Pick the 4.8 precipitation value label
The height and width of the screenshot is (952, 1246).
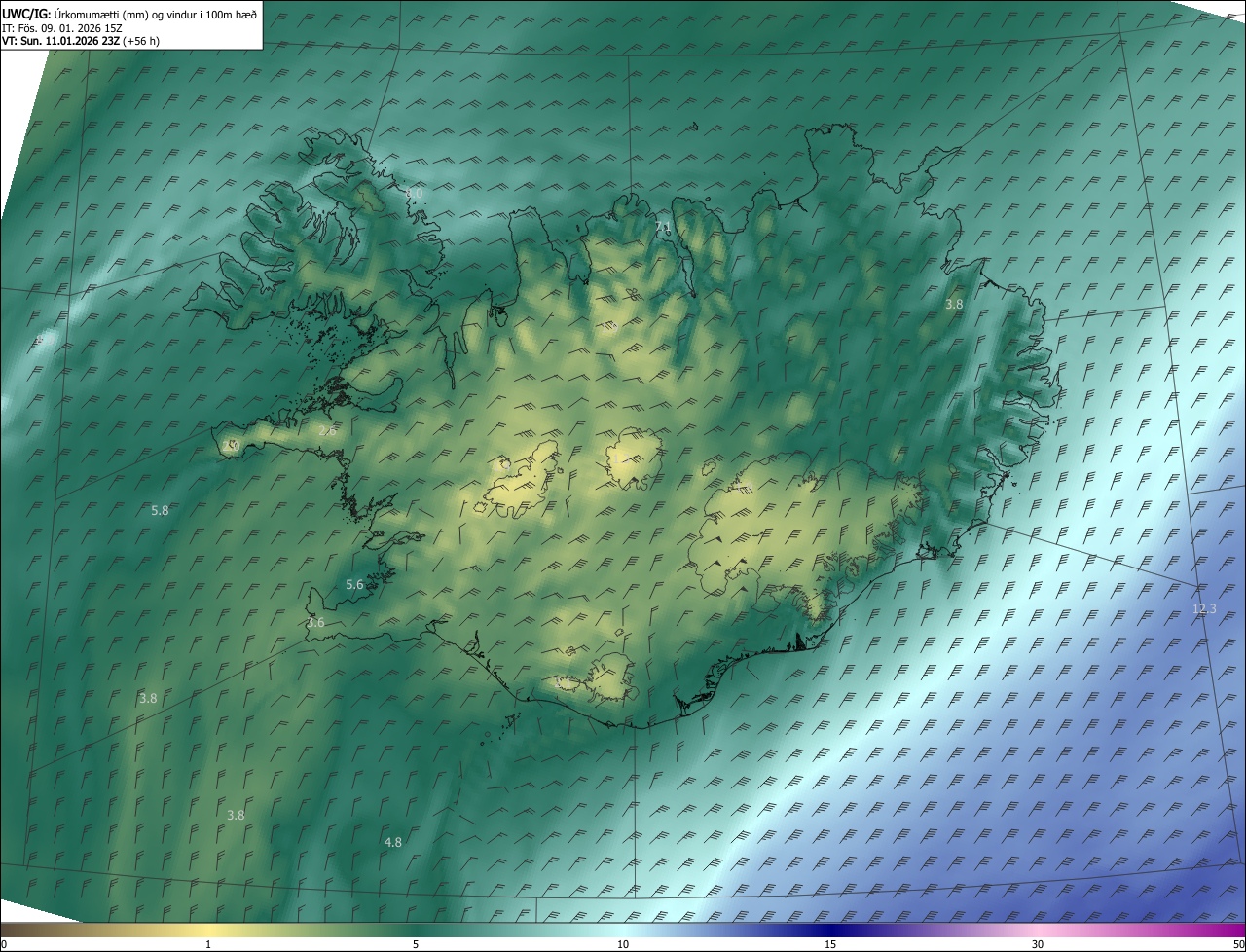pos(393,842)
